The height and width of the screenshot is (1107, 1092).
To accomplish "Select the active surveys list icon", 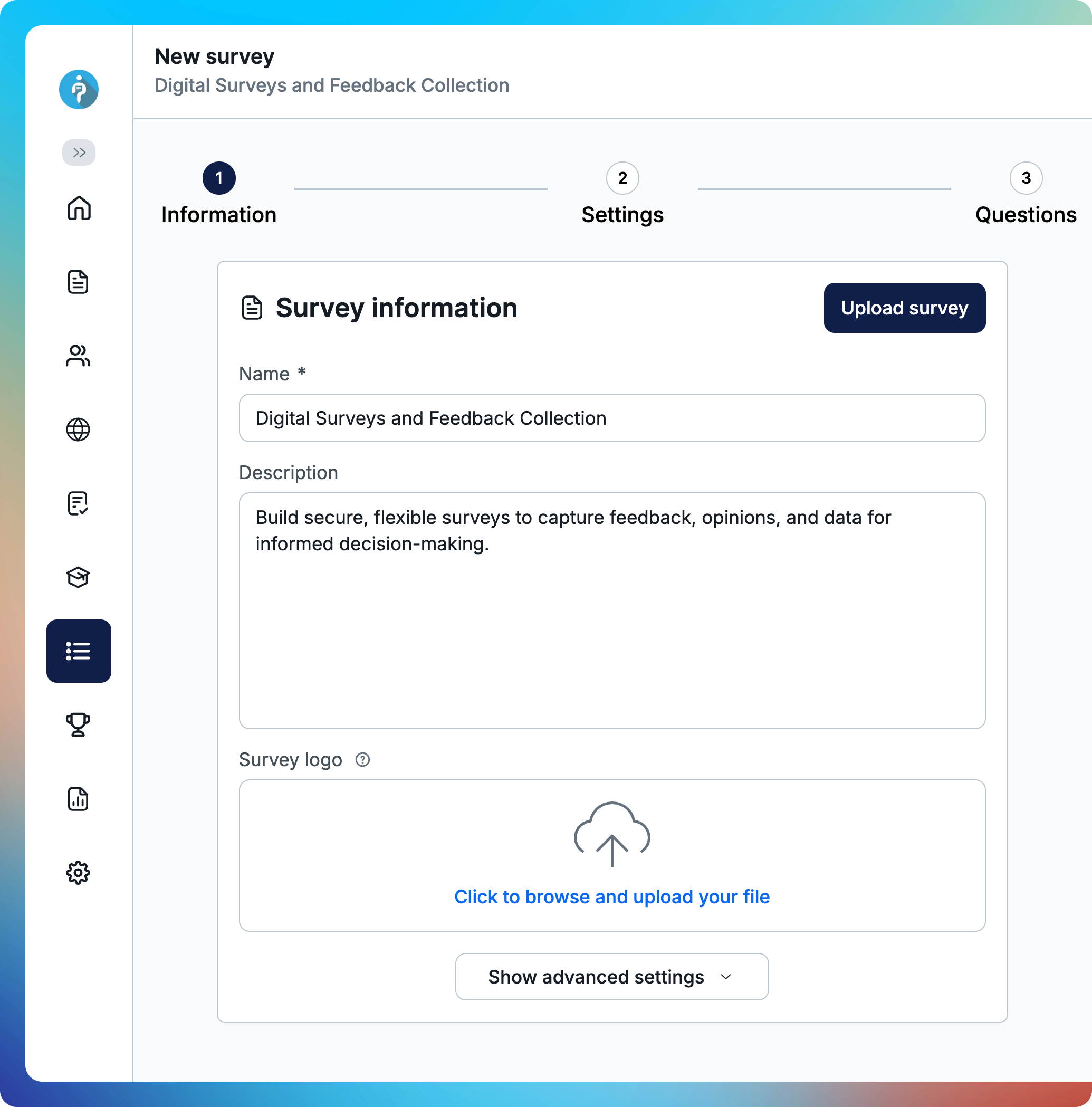I will click(79, 651).
